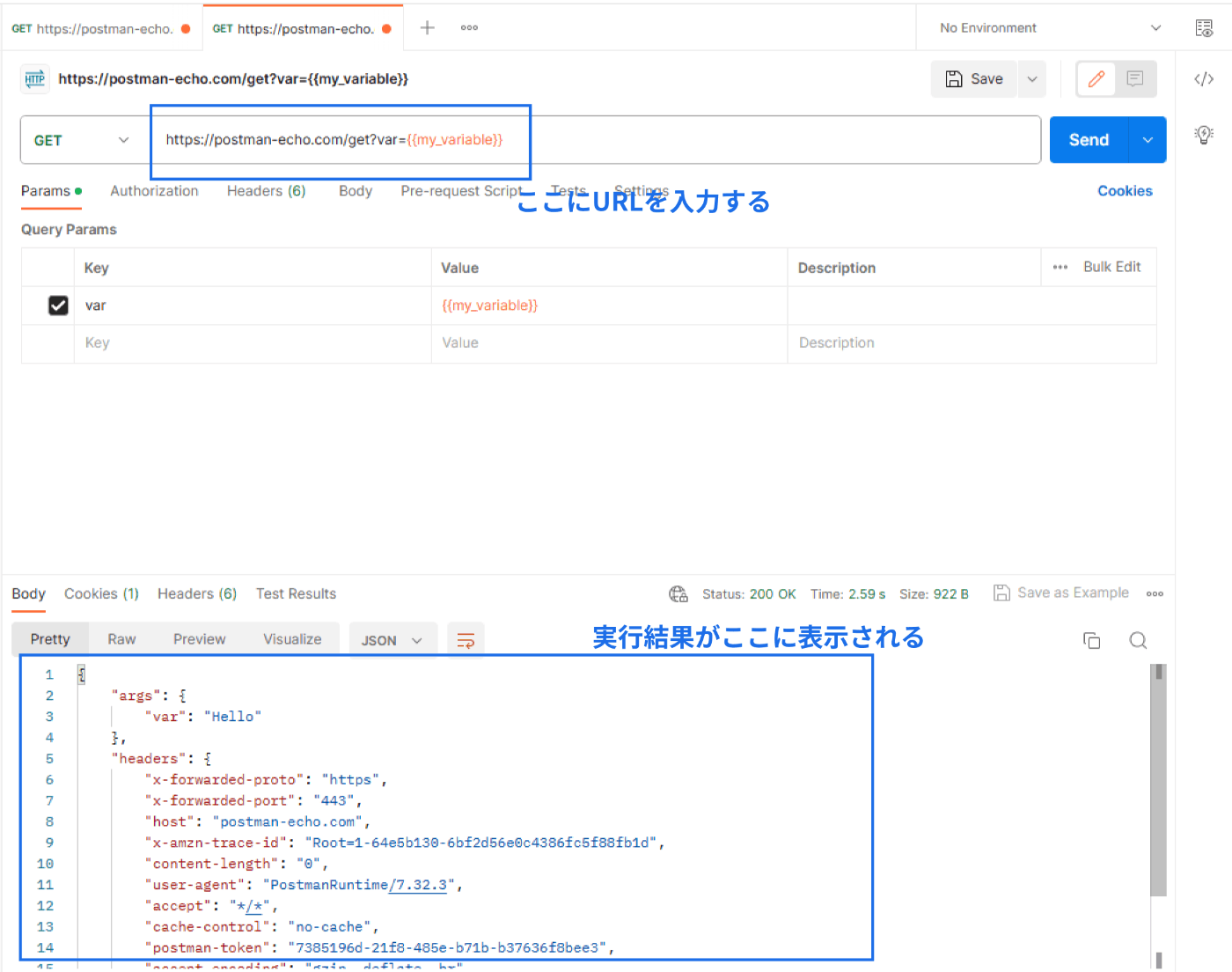Click the empty Key field in new row

point(253,343)
